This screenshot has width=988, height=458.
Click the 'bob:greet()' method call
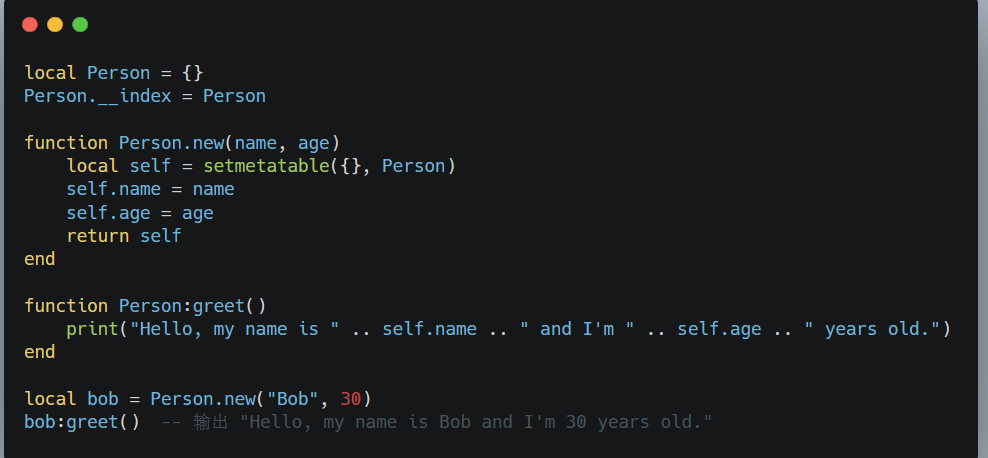[x=82, y=422]
